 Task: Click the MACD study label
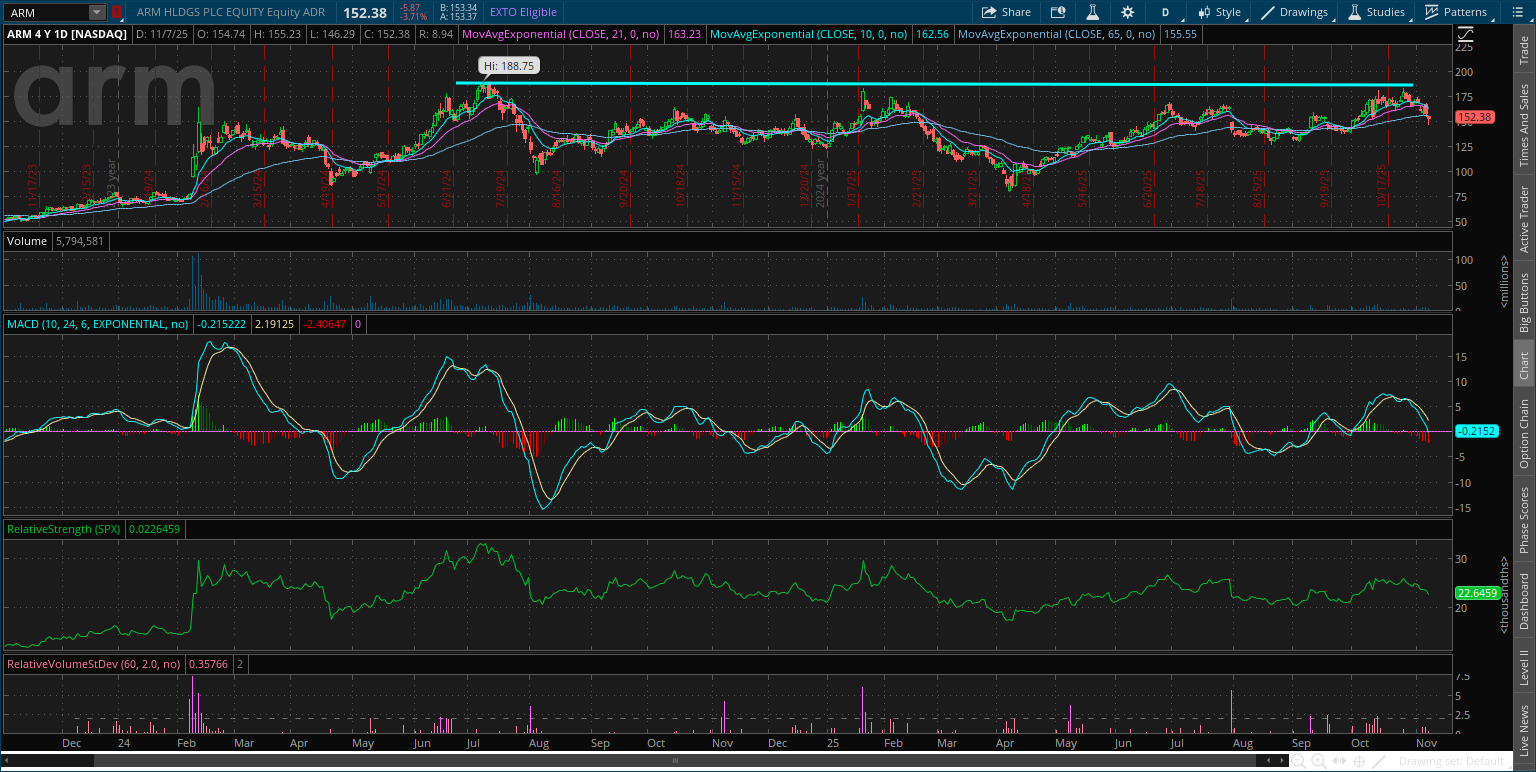click(x=98, y=324)
